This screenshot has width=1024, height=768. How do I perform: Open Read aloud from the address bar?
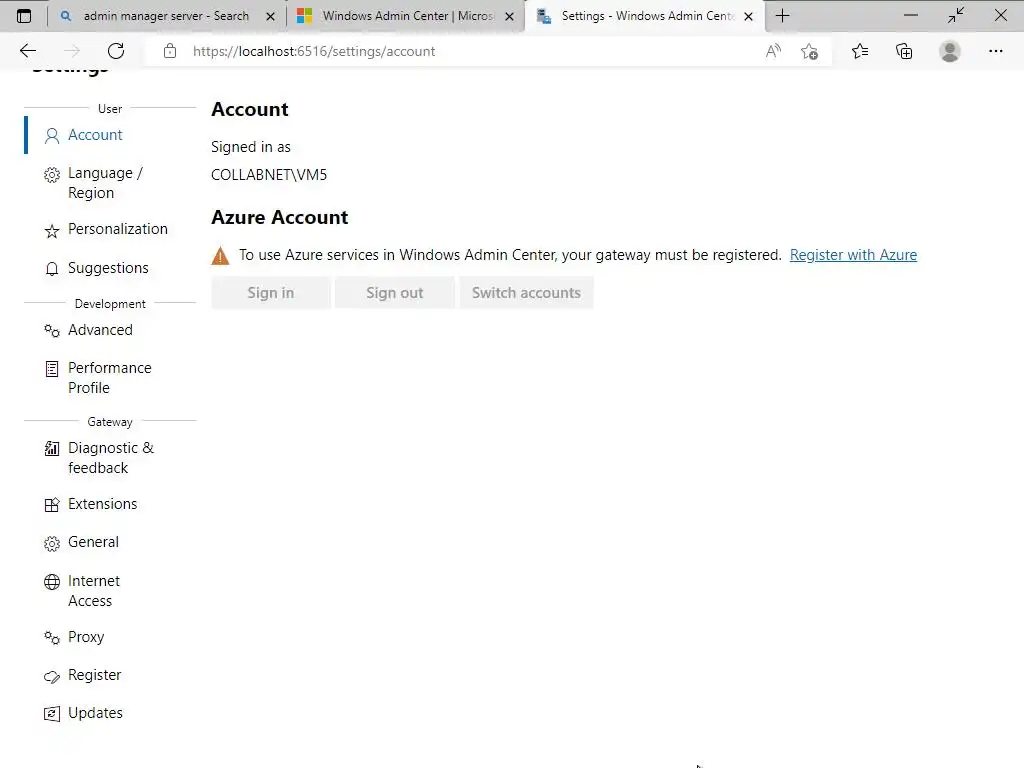(773, 51)
